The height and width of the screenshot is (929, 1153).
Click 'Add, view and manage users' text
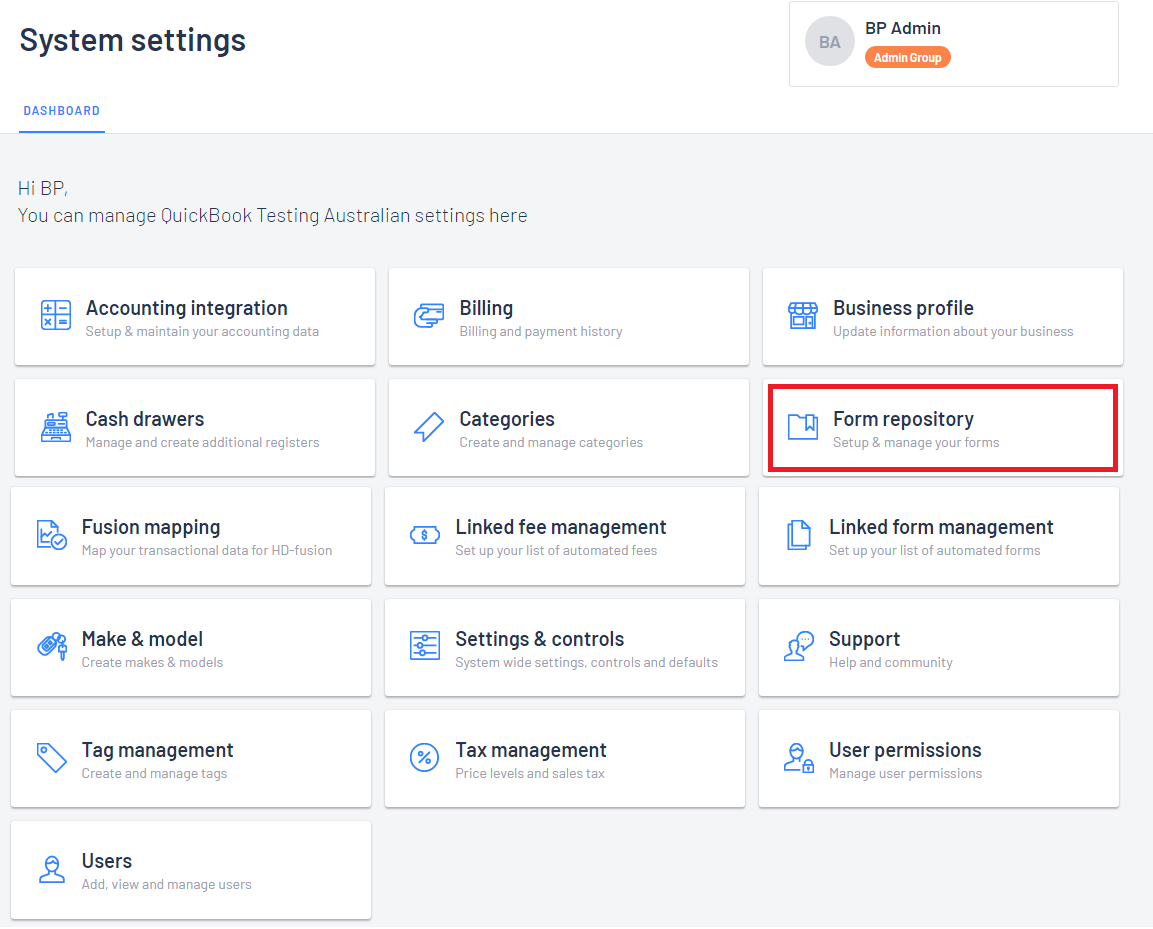tap(166, 885)
